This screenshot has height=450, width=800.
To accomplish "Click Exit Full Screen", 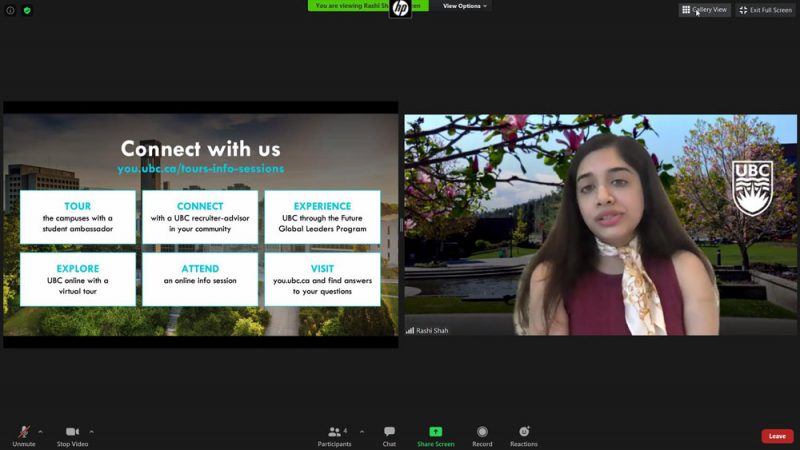I will pos(766,10).
